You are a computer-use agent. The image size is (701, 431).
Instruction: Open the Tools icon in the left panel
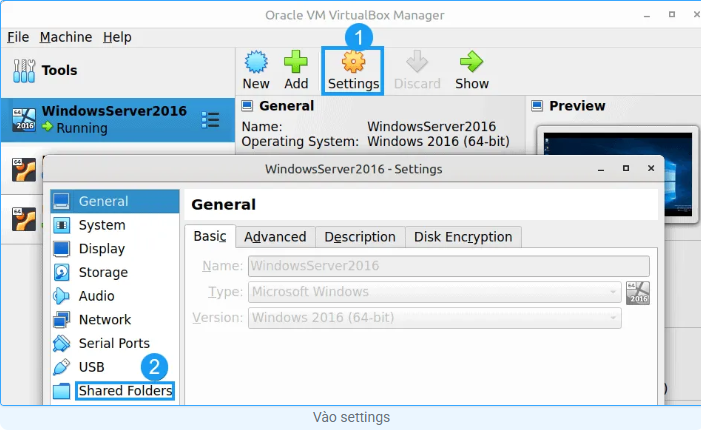coord(24,71)
